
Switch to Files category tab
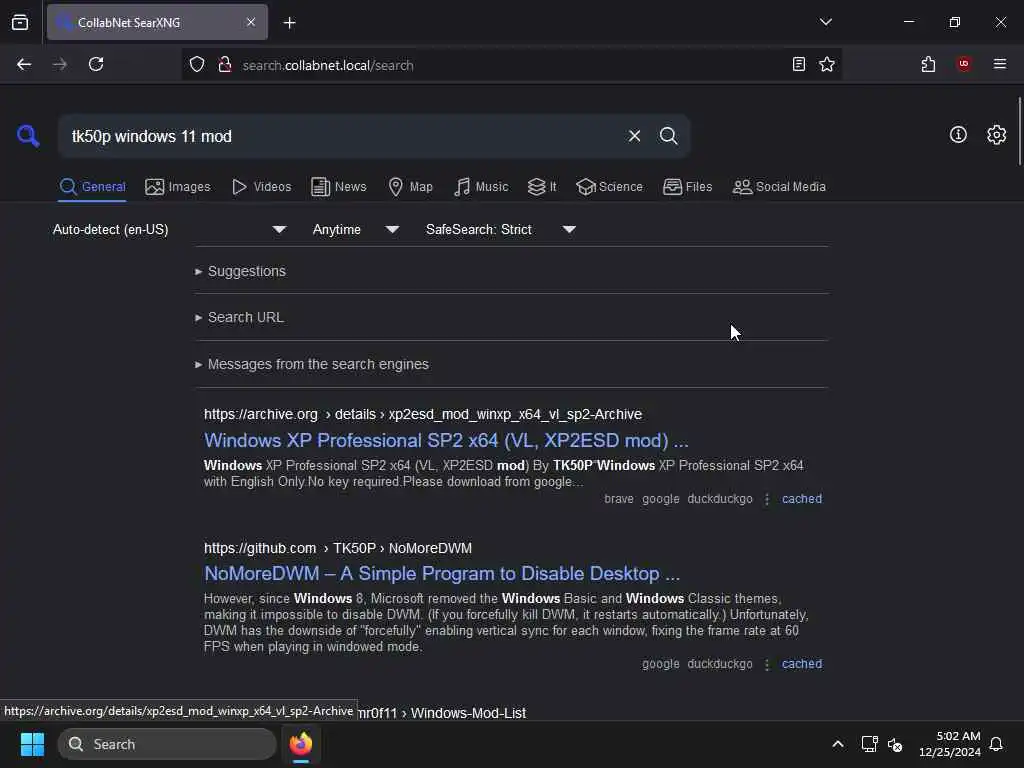click(x=687, y=187)
